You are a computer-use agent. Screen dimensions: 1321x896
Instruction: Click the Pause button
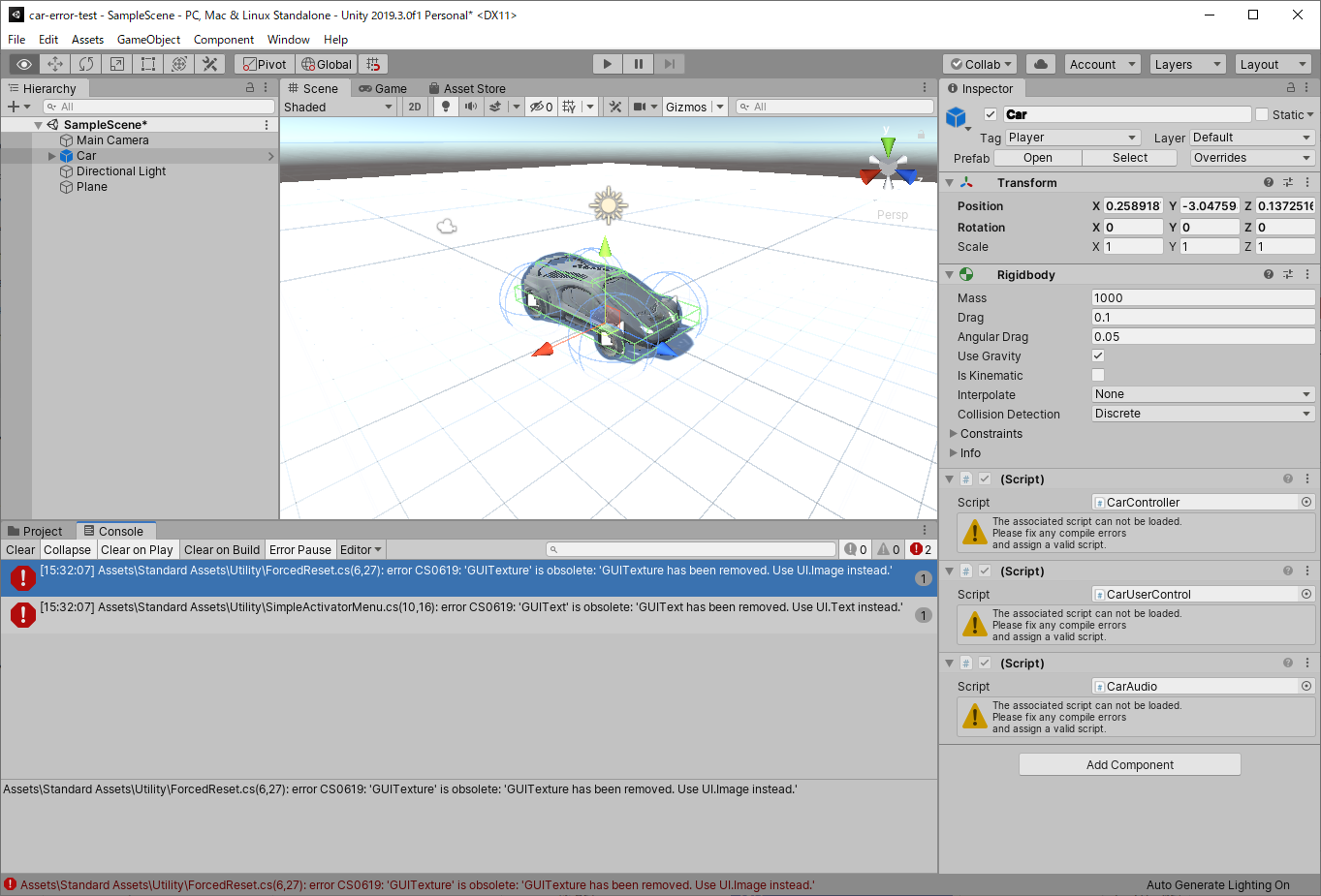point(638,64)
